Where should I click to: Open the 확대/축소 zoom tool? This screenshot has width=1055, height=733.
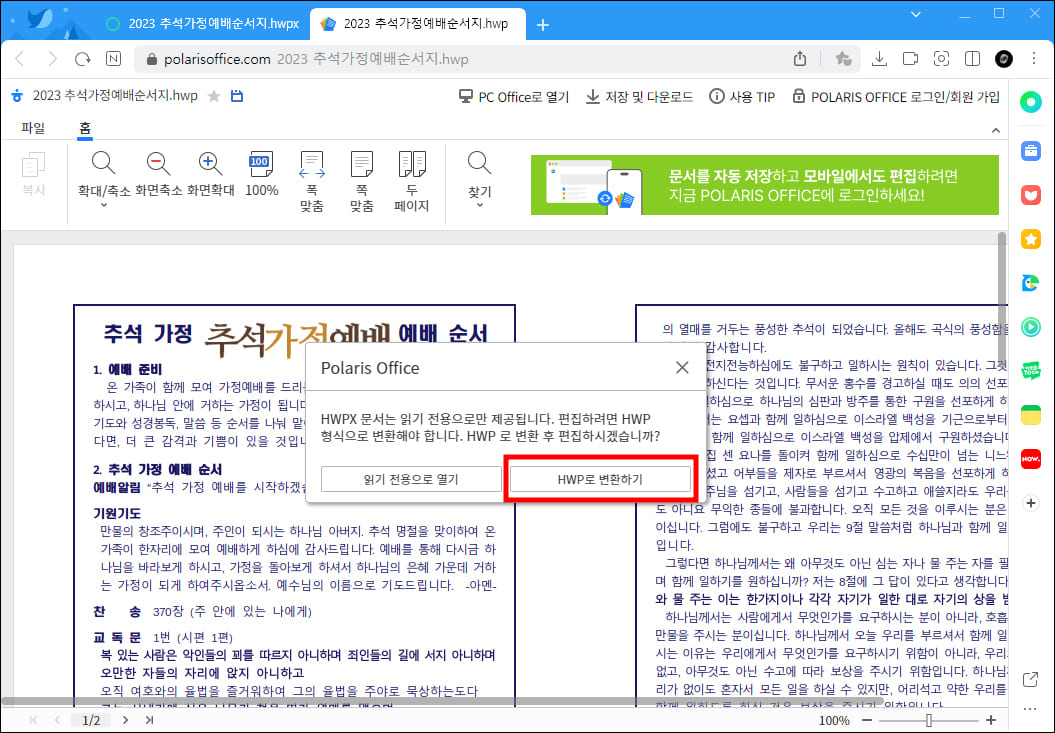[104, 174]
